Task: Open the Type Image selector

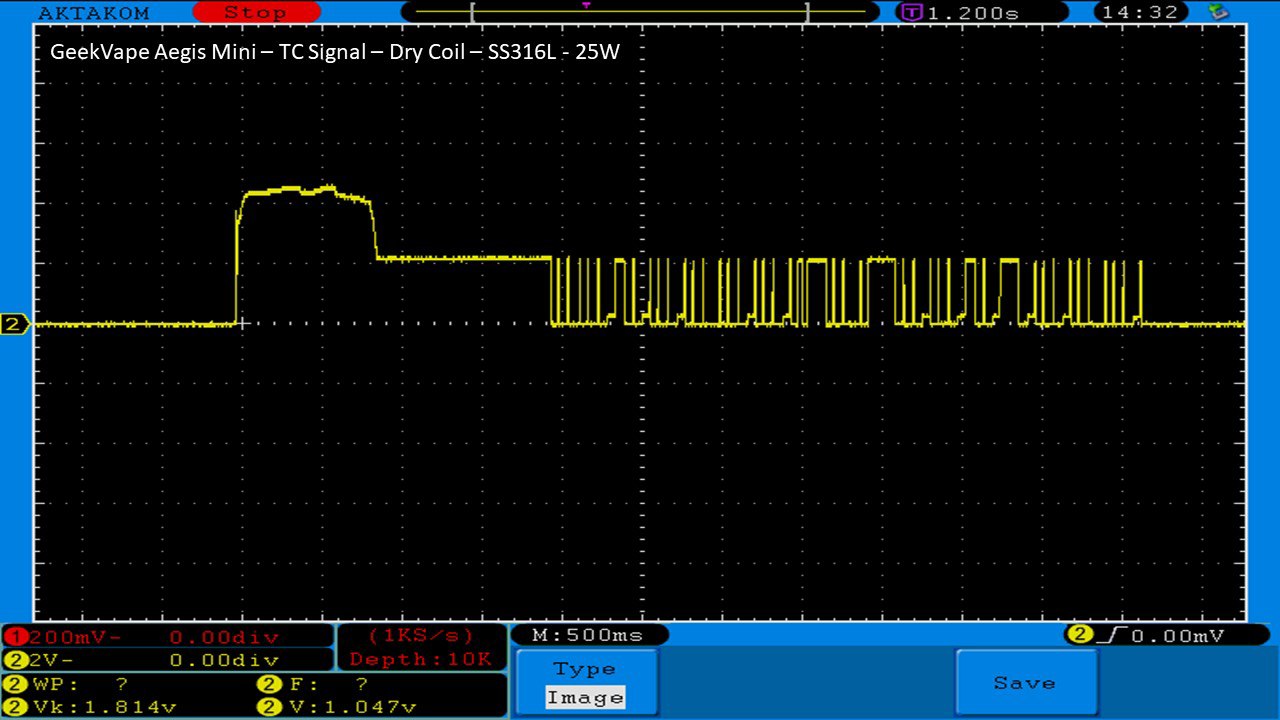Action: (x=587, y=683)
